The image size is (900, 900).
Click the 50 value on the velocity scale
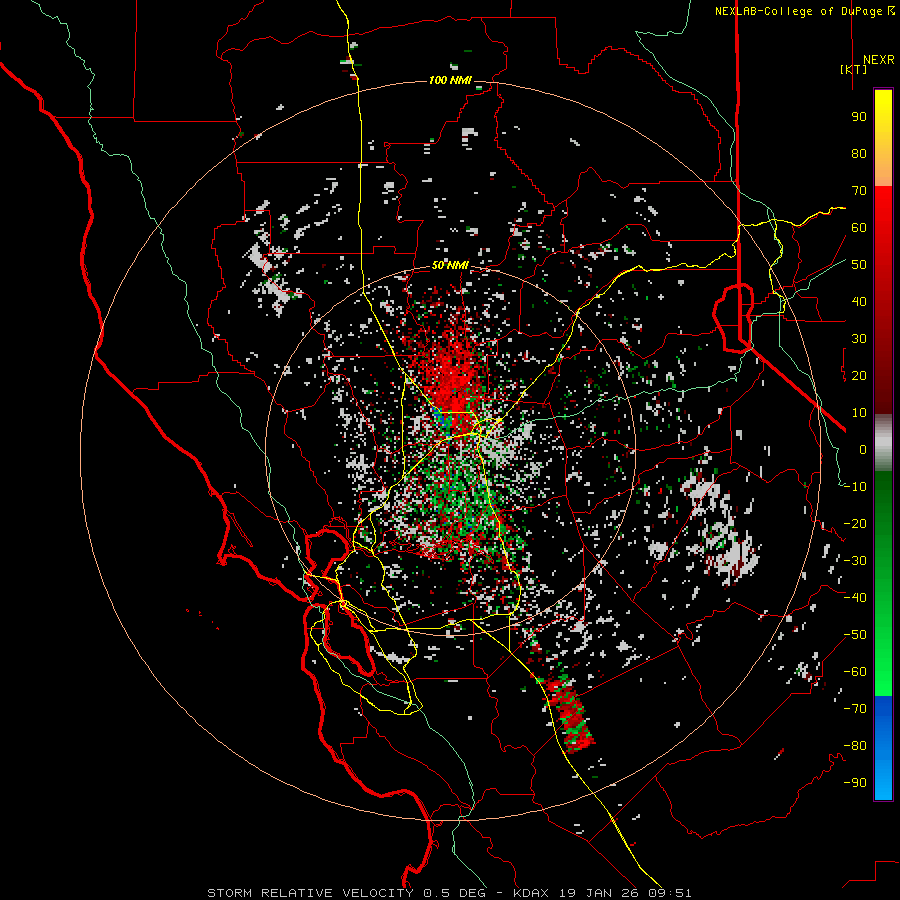(x=859, y=265)
